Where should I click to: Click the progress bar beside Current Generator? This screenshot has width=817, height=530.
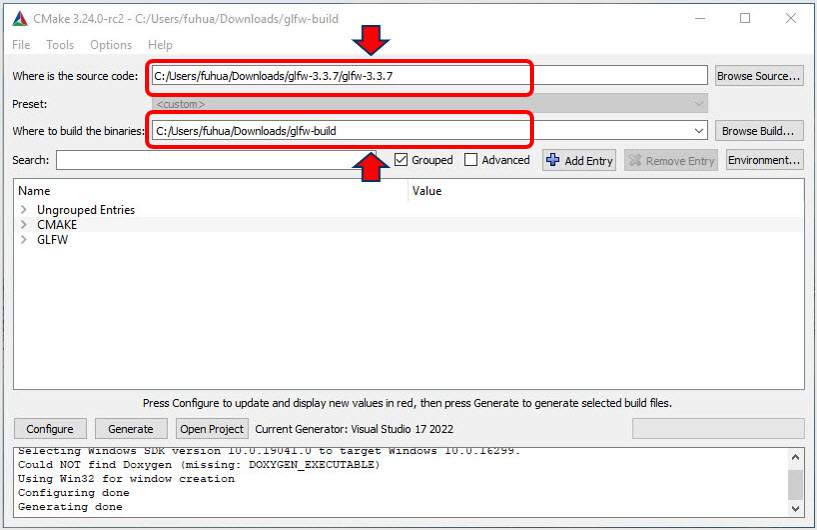718,429
